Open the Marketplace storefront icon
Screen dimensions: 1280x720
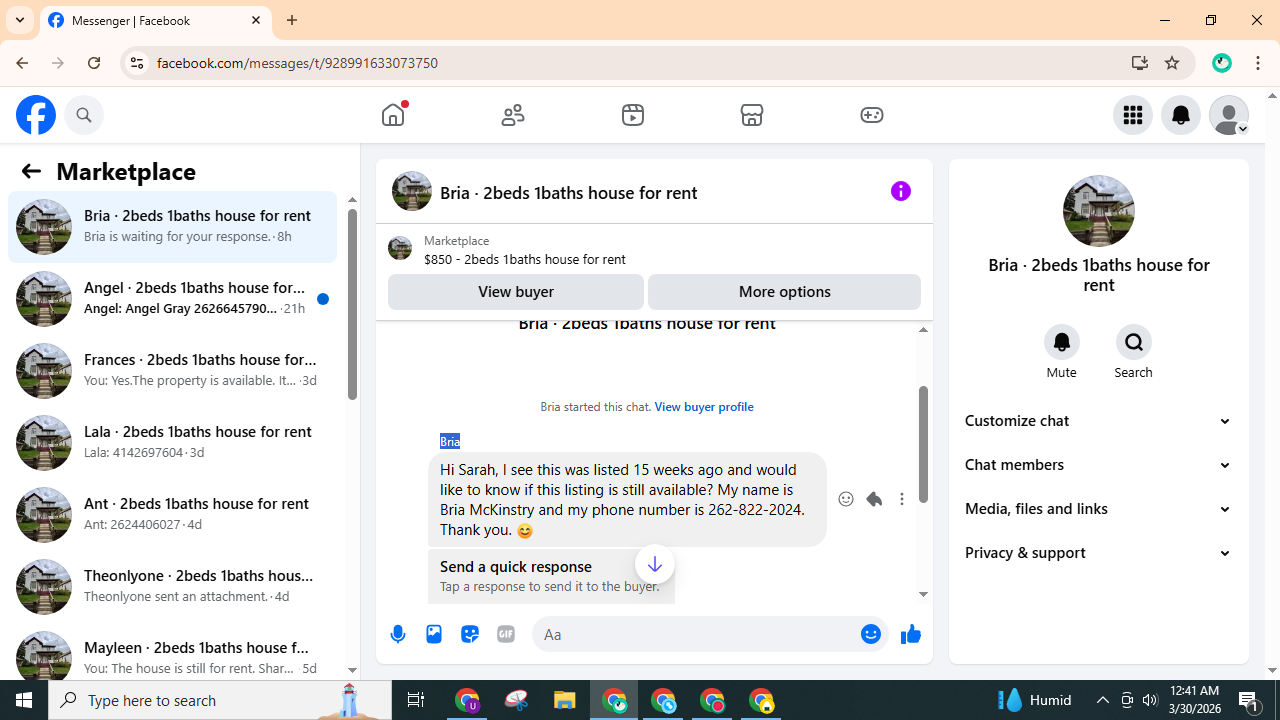pos(752,115)
